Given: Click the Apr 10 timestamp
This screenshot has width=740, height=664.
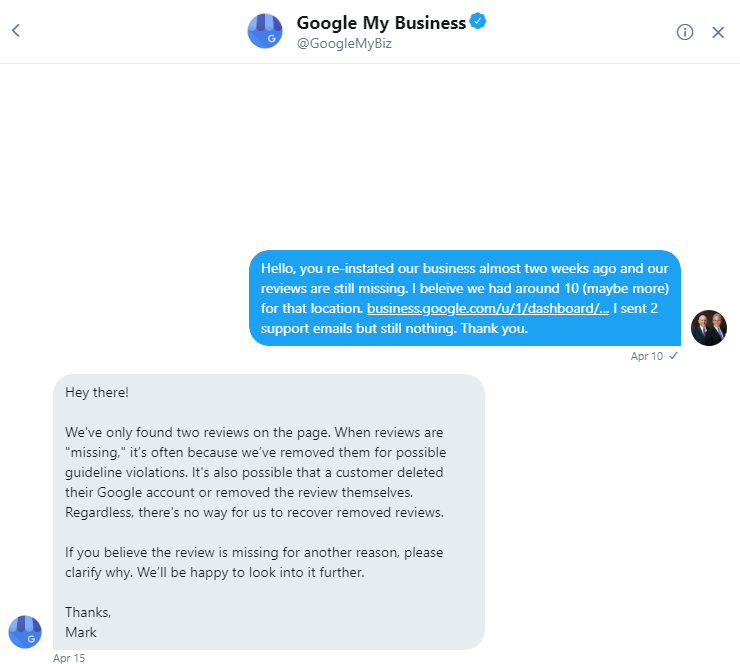Looking at the screenshot, I should point(646,356).
